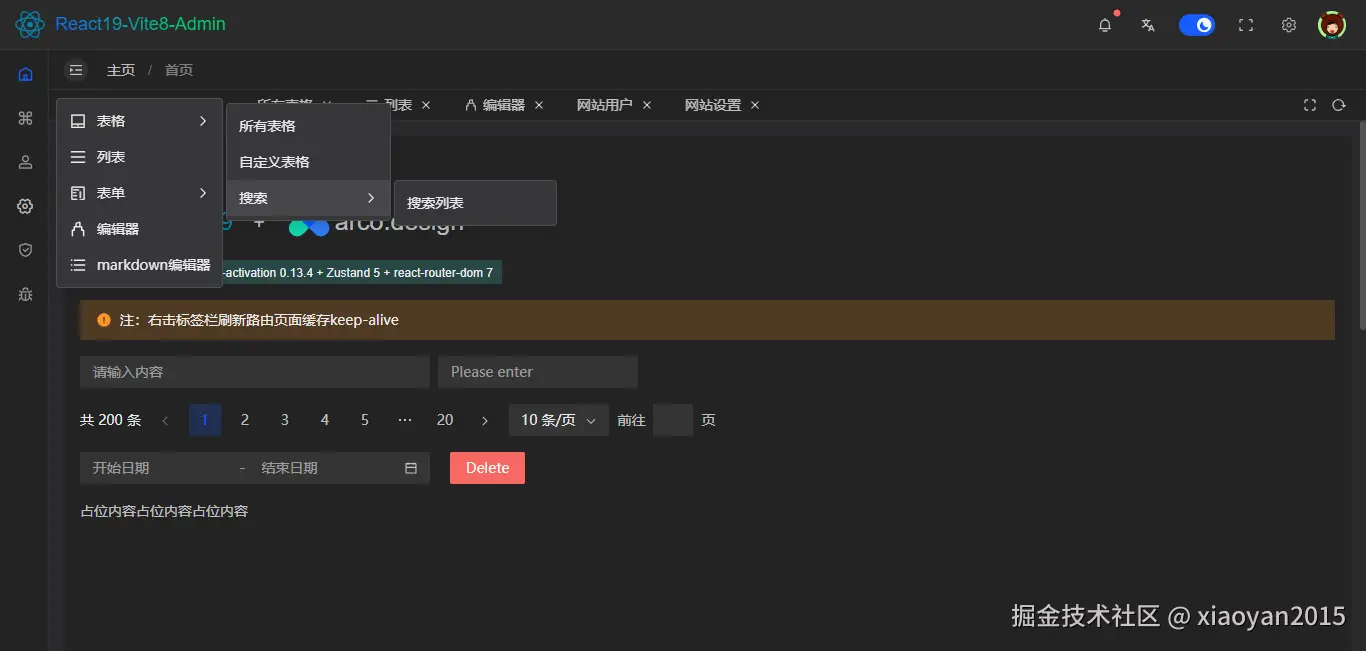
Task: Close the 网站用户 tab
Action: click(x=647, y=105)
